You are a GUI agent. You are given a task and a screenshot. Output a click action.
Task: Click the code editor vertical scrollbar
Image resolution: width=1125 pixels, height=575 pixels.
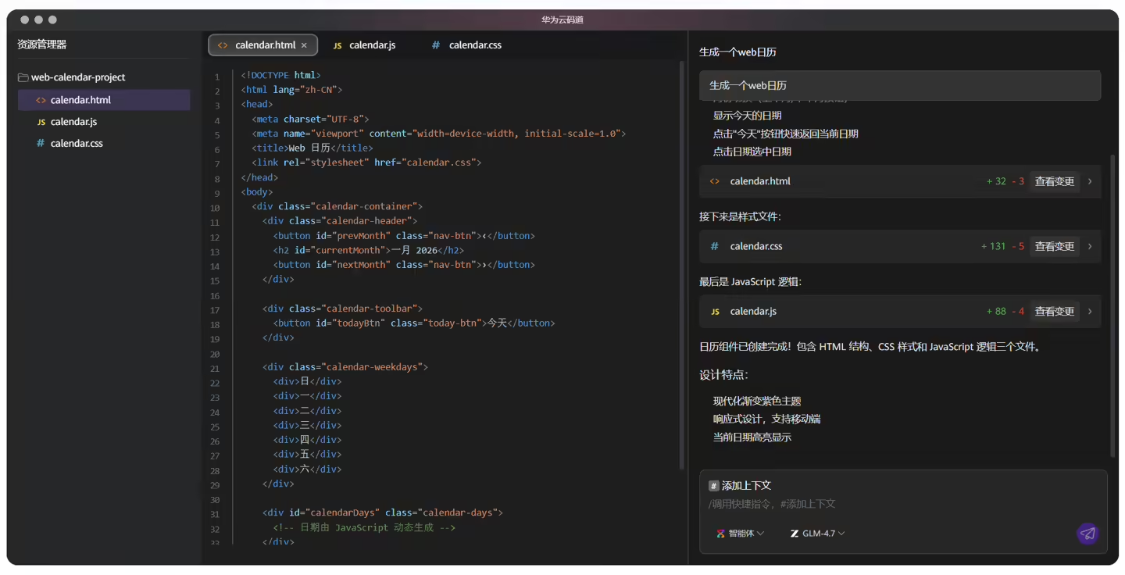[x=682, y=266]
